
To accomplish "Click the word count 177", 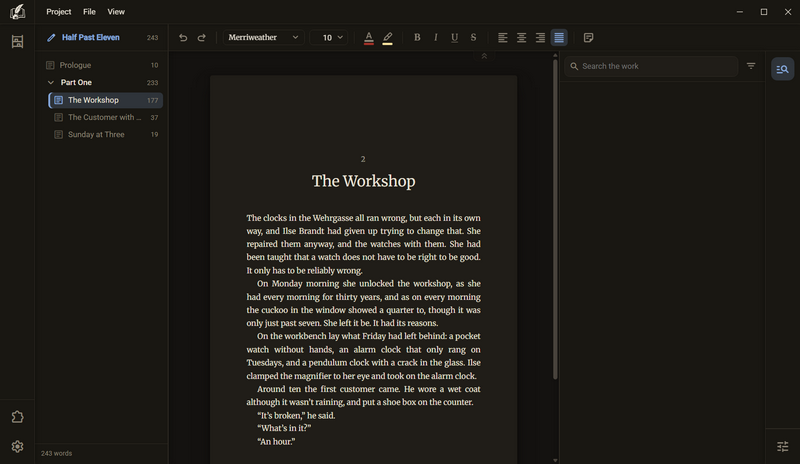I will point(153,100).
